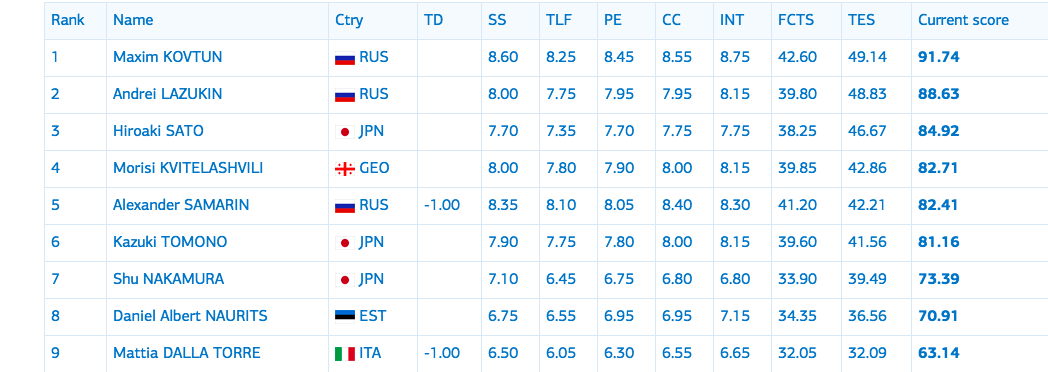Open Morisi KVITELASHVILI's name link
1048x372 pixels.
click(188, 168)
